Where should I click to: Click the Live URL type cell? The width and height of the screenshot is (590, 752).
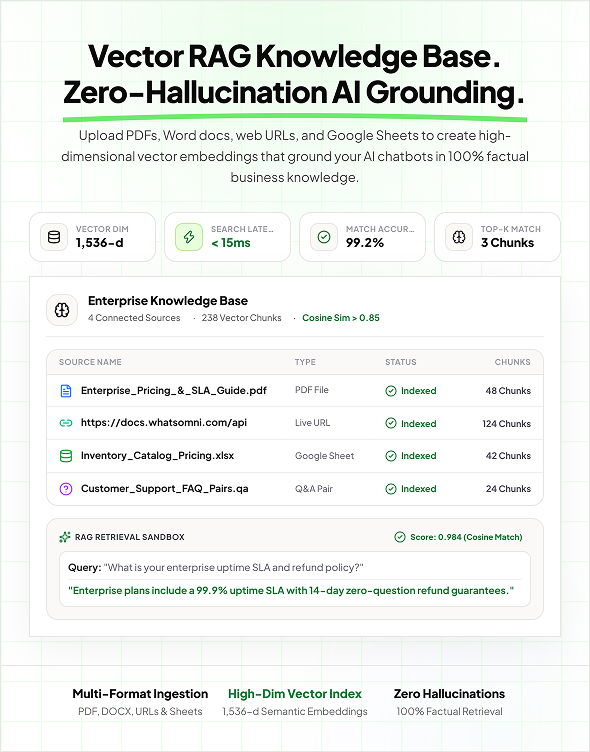pos(312,423)
